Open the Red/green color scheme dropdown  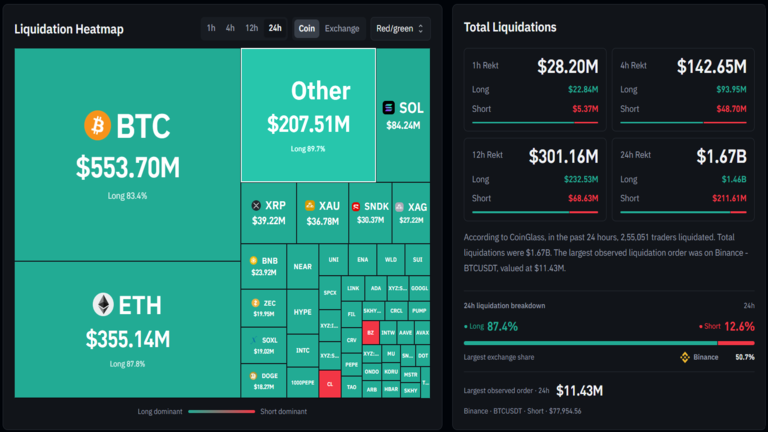tap(400, 28)
